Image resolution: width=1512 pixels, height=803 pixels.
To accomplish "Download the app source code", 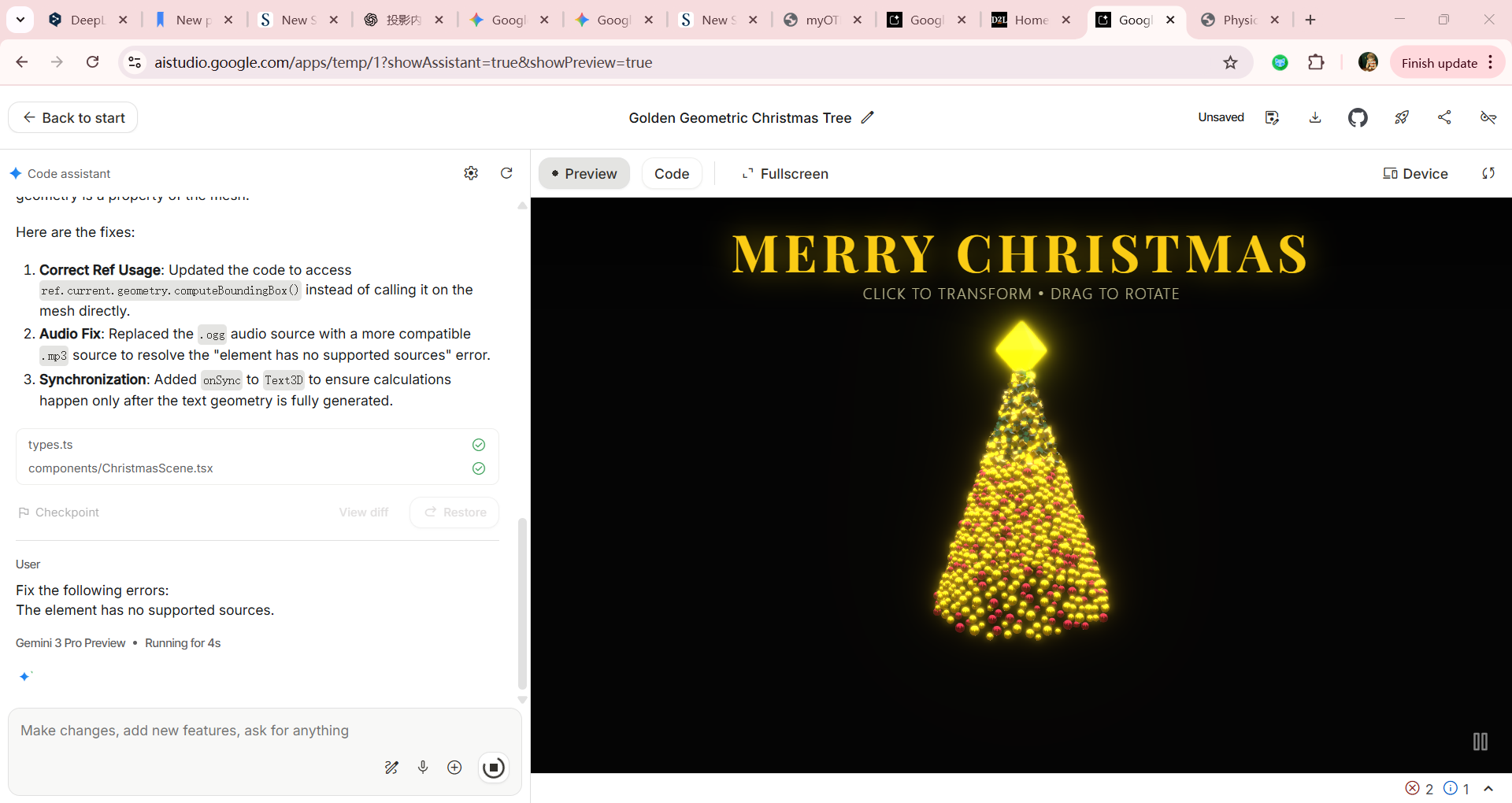I will click(x=1314, y=117).
